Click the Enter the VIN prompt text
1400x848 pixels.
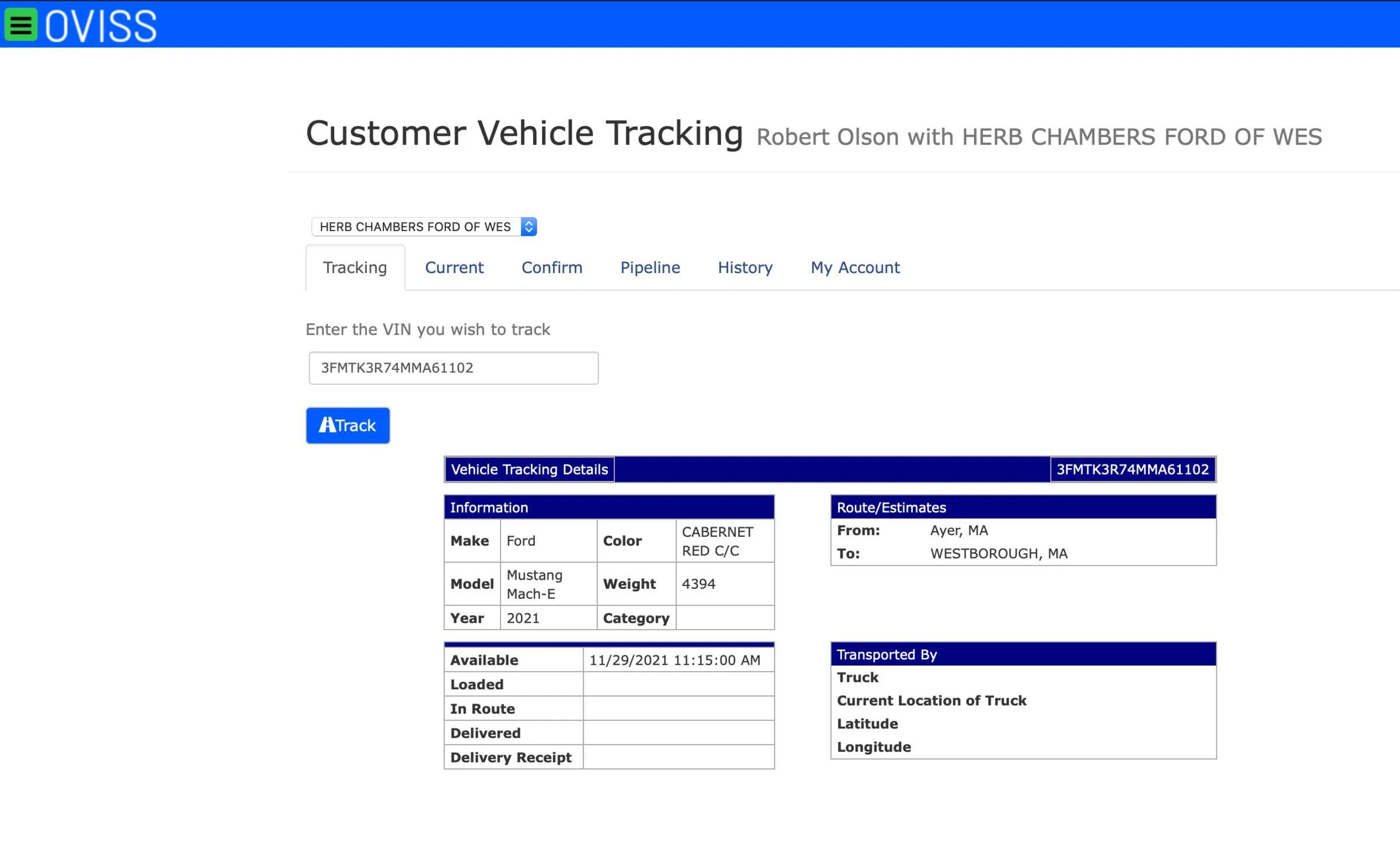pyautogui.click(x=428, y=330)
